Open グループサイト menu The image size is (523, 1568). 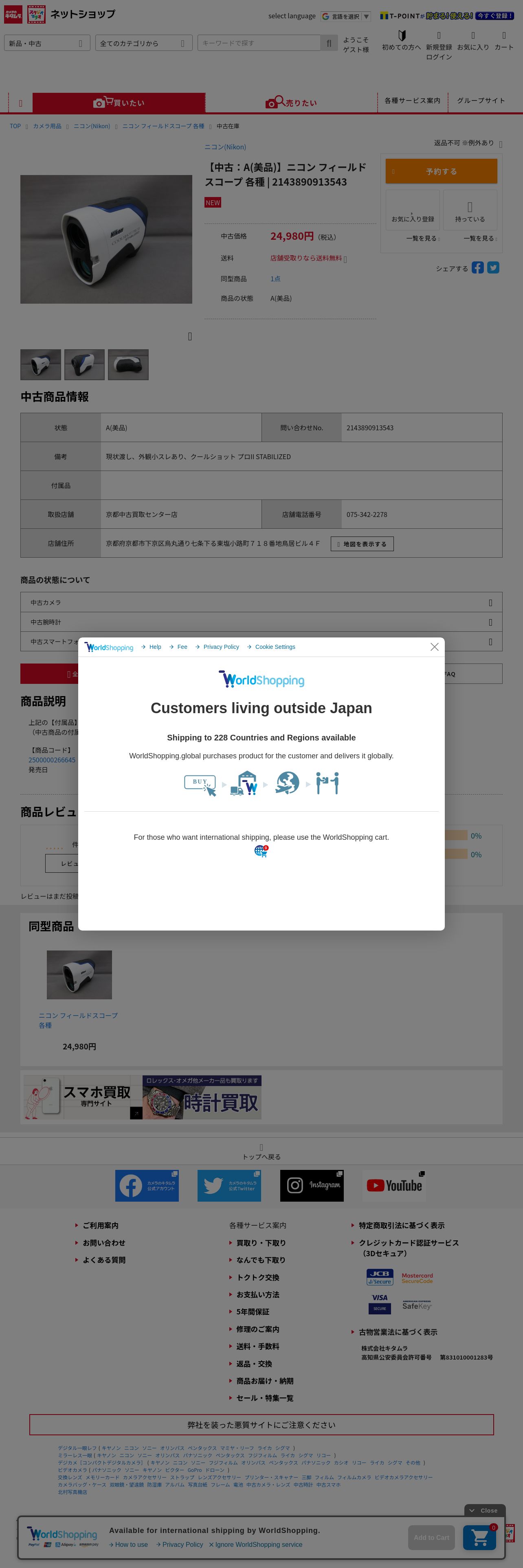point(481,101)
